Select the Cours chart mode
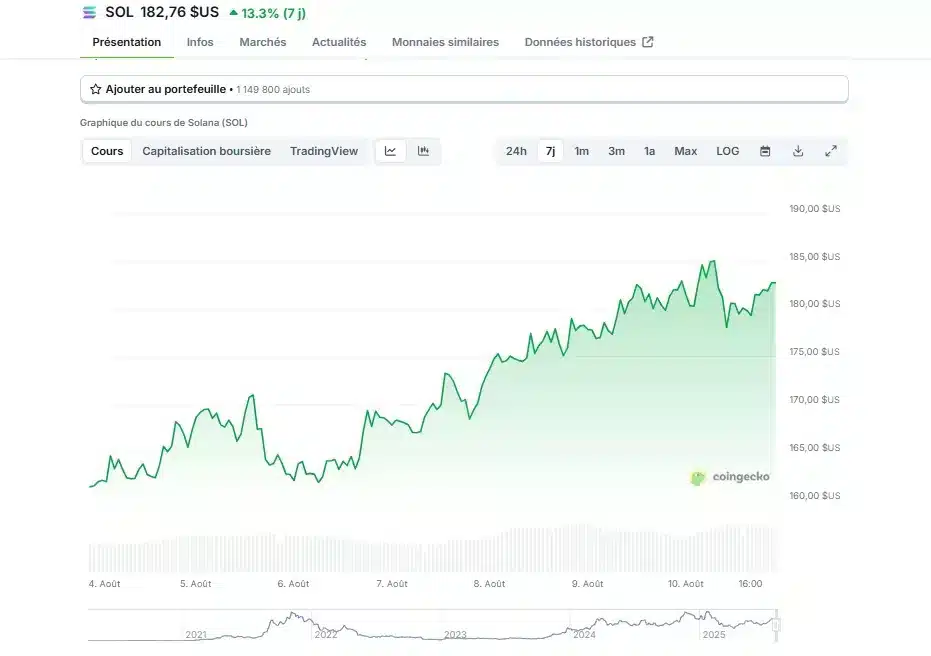 coord(107,151)
